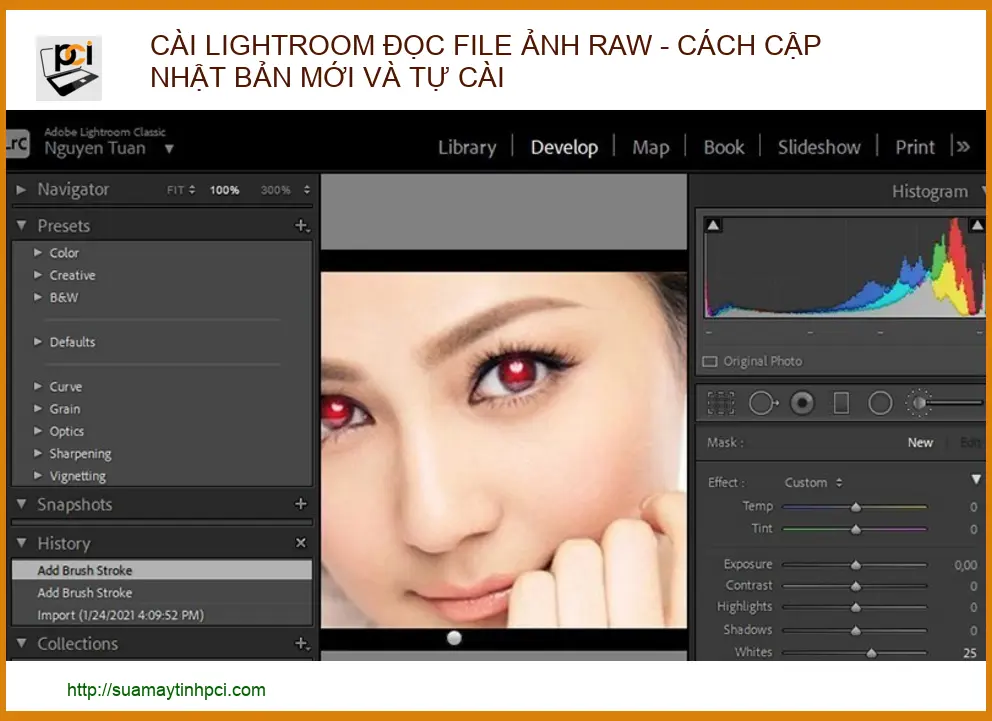
Task: Toggle shadow clipping indicator in Histogram
Action: point(713,225)
